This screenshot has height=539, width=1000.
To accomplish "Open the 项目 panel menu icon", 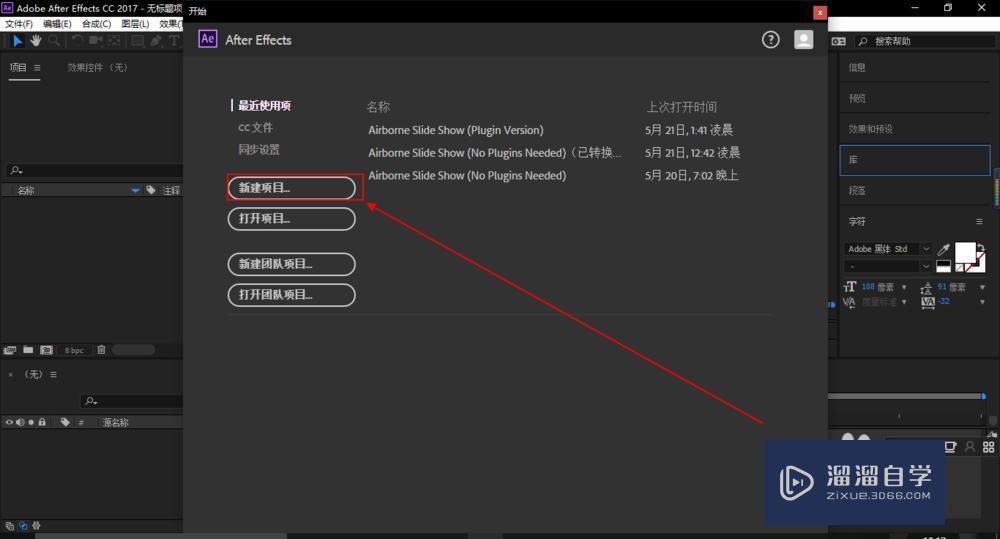I will (37, 68).
